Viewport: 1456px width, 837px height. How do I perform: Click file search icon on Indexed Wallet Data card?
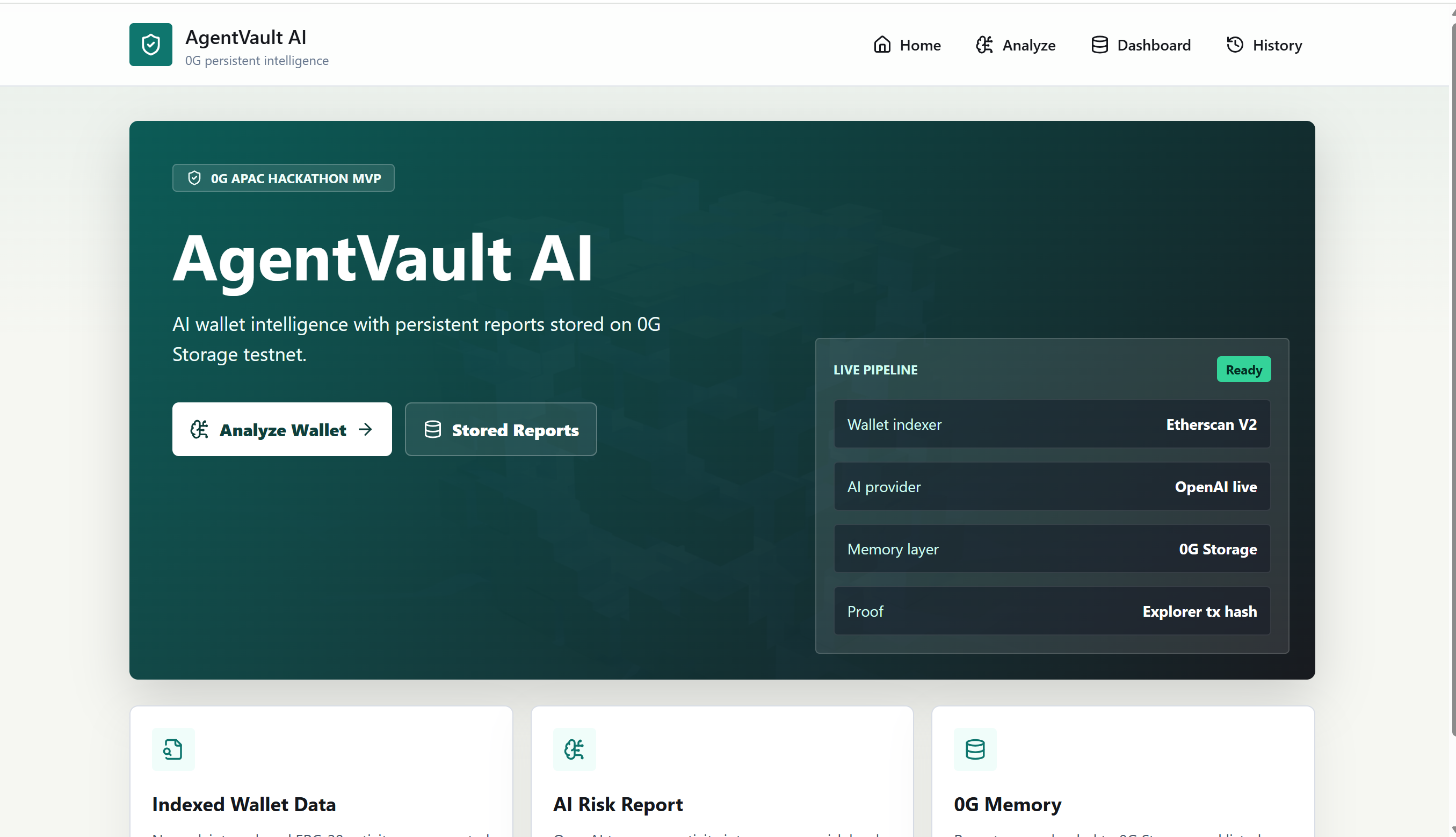[173, 749]
